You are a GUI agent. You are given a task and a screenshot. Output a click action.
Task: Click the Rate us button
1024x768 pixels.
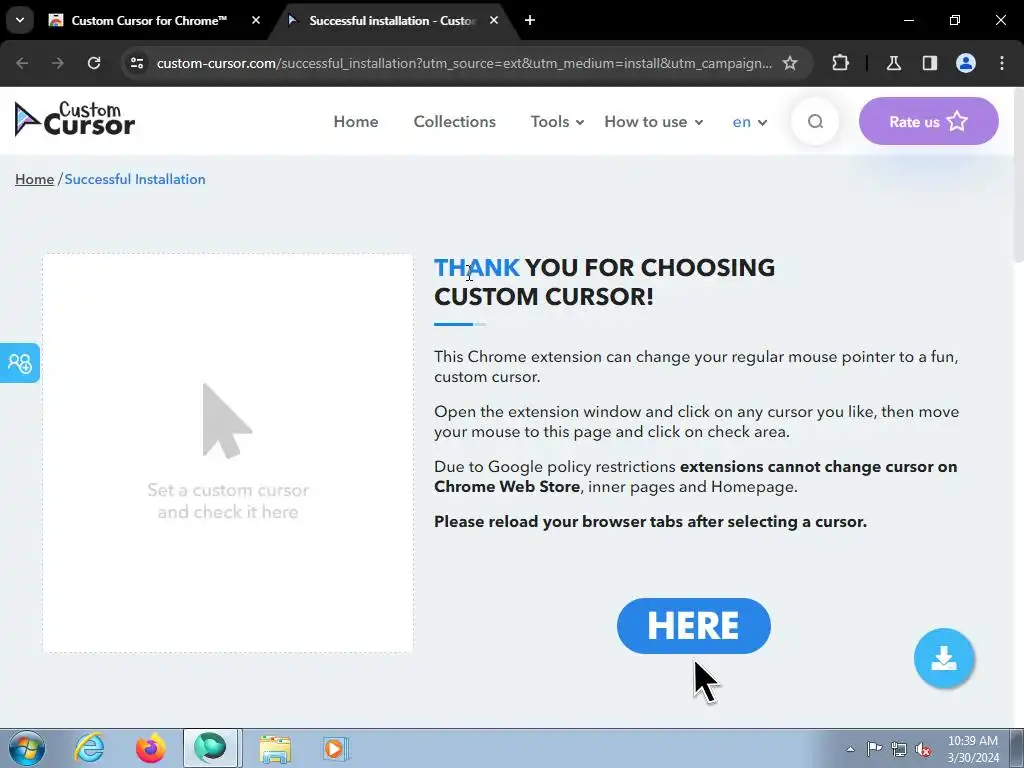tap(928, 121)
